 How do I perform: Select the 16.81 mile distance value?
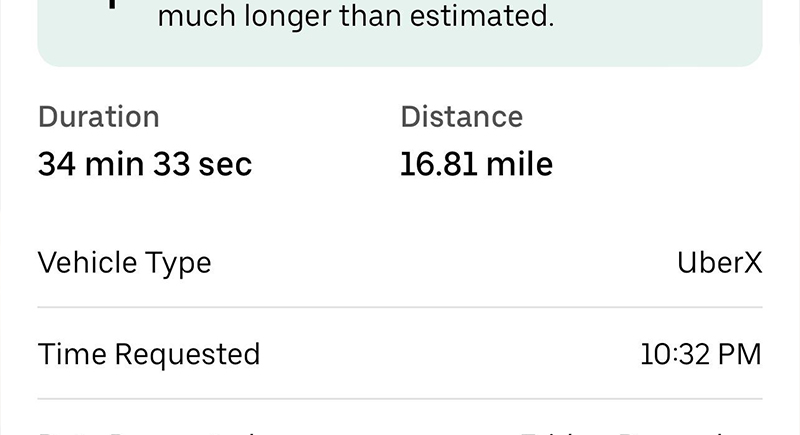tap(477, 164)
